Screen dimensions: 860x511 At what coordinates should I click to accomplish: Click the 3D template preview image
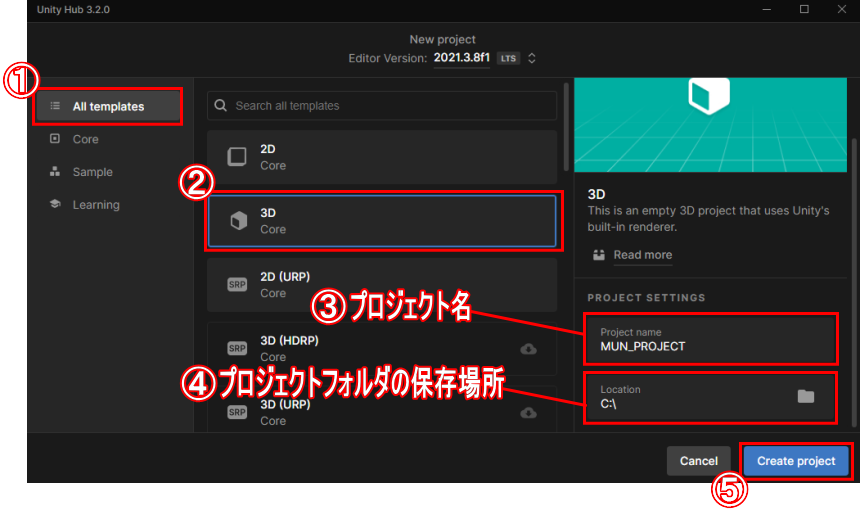[x=710, y=125]
